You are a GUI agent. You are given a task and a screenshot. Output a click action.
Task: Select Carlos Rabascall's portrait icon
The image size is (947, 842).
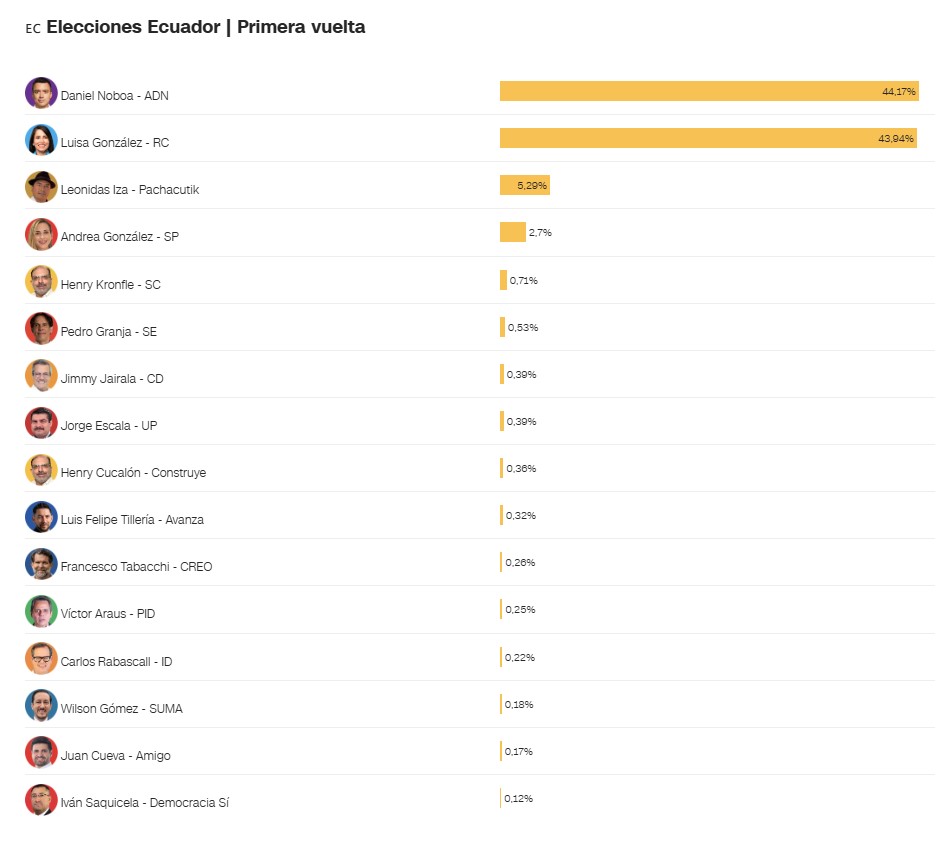pyautogui.click(x=41, y=659)
